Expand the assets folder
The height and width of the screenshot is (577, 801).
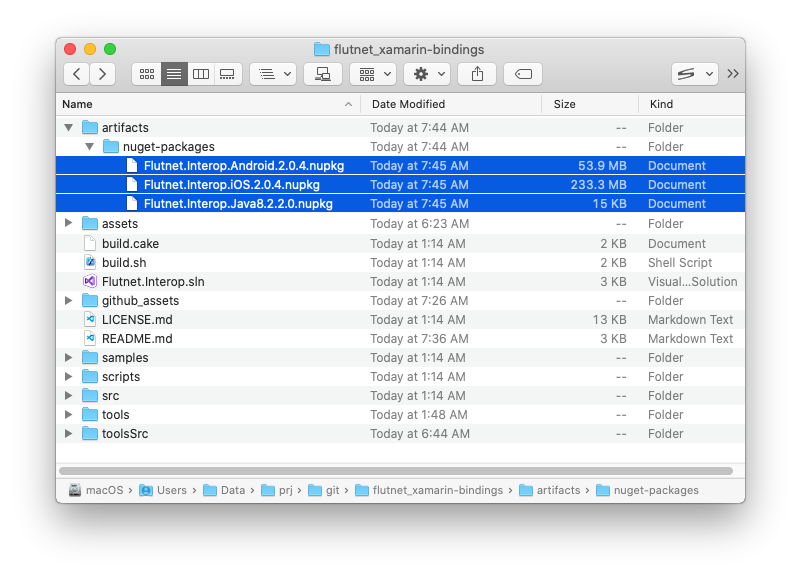68,223
